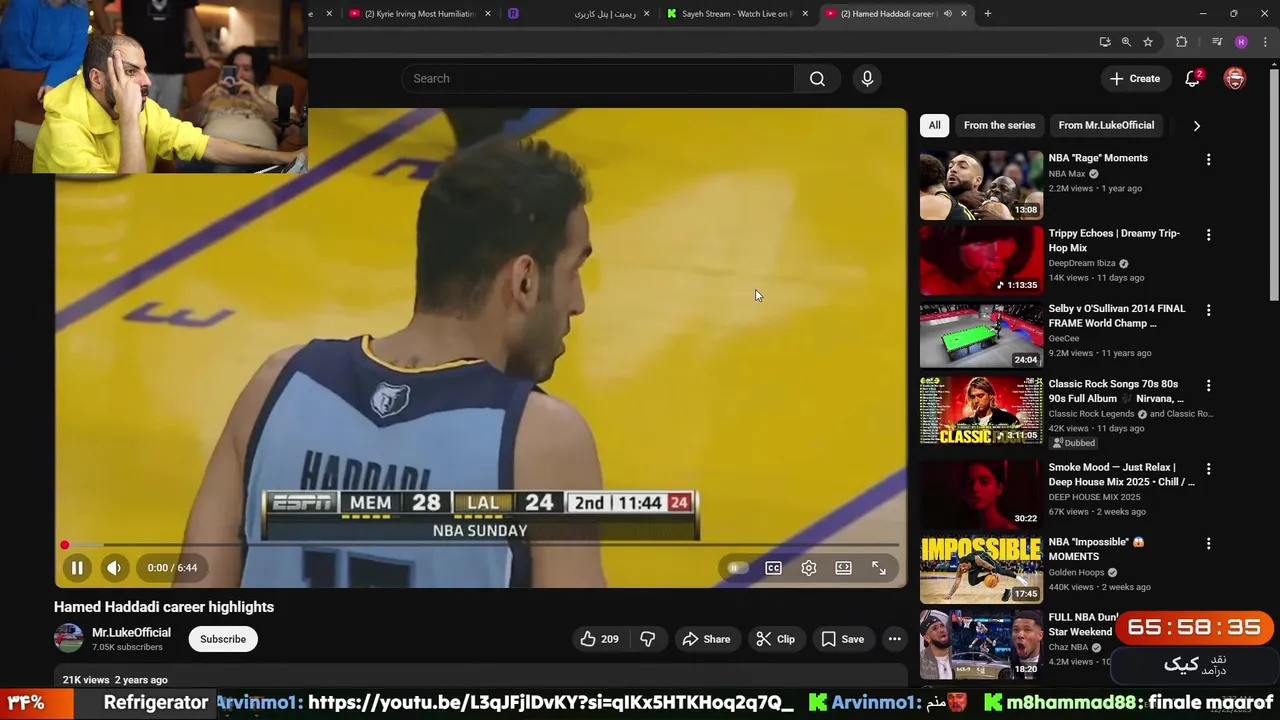Open the NBA Max channel link

(1067, 174)
